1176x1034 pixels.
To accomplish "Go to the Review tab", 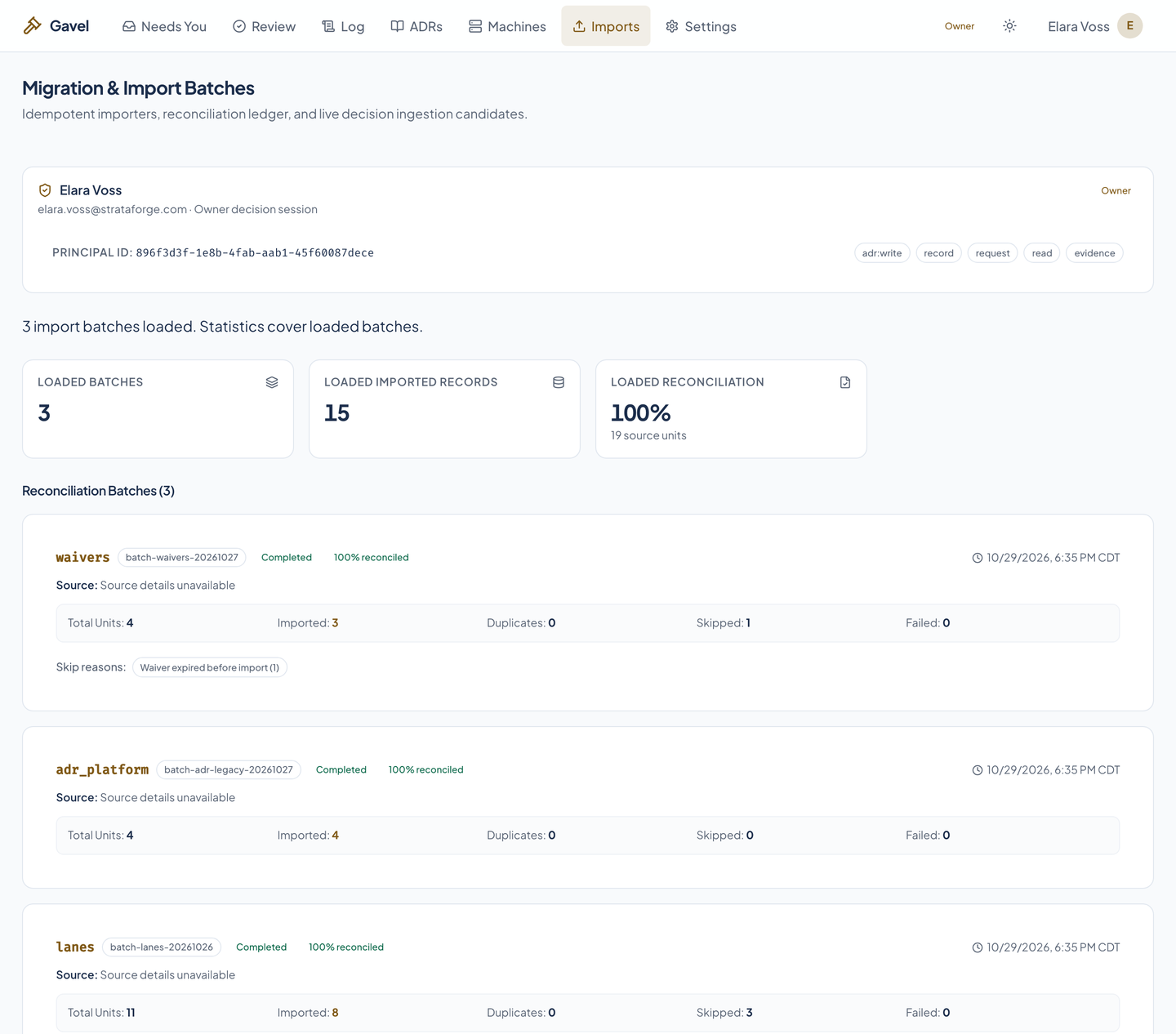I will pyautogui.click(x=264, y=26).
